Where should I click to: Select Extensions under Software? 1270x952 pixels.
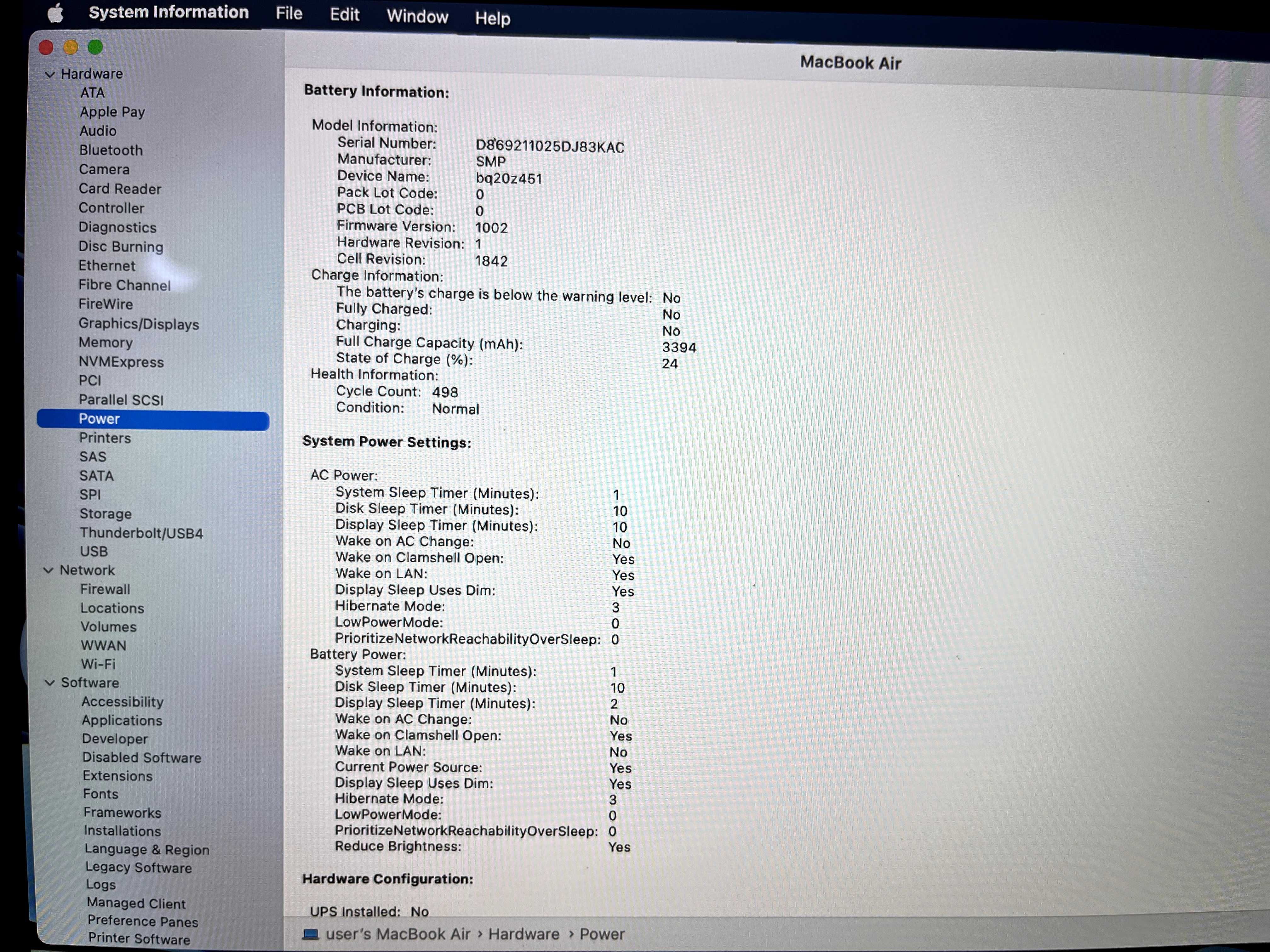tap(118, 776)
